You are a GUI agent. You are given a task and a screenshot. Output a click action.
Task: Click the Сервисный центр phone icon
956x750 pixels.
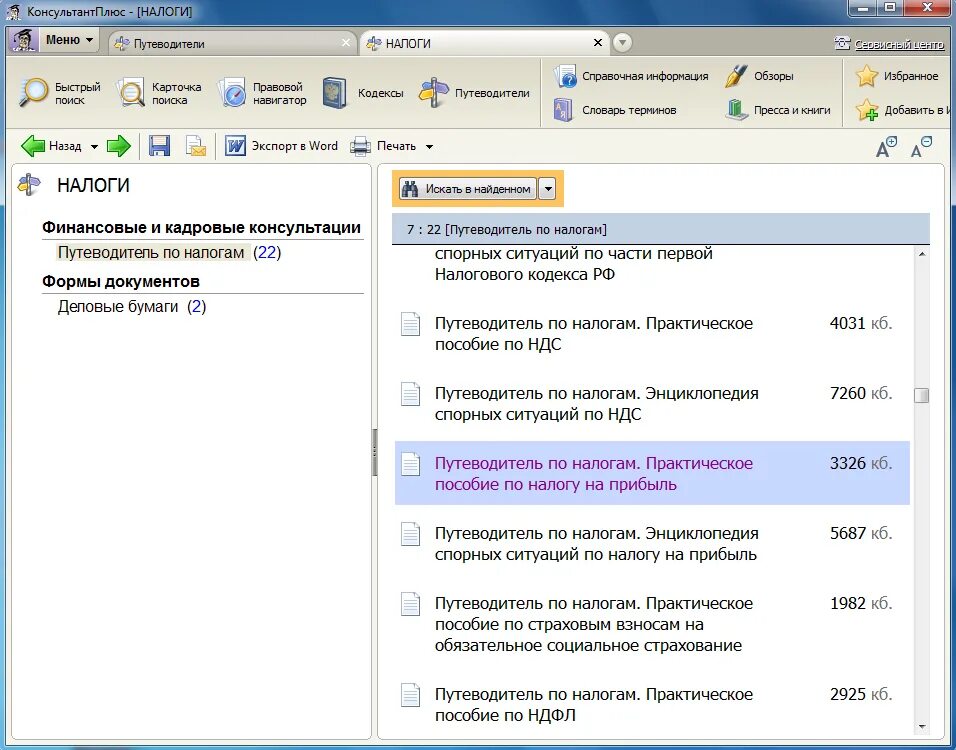pyautogui.click(x=842, y=43)
